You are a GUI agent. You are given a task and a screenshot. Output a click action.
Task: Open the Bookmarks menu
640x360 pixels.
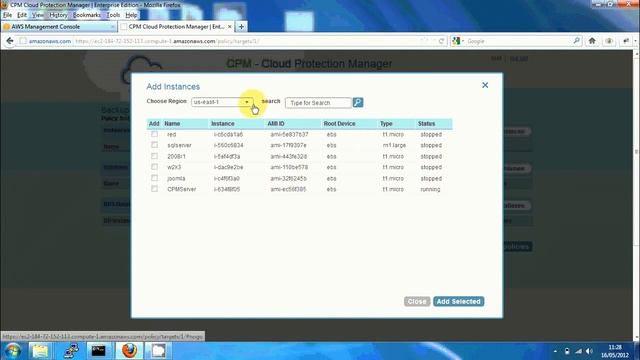[x=87, y=15]
